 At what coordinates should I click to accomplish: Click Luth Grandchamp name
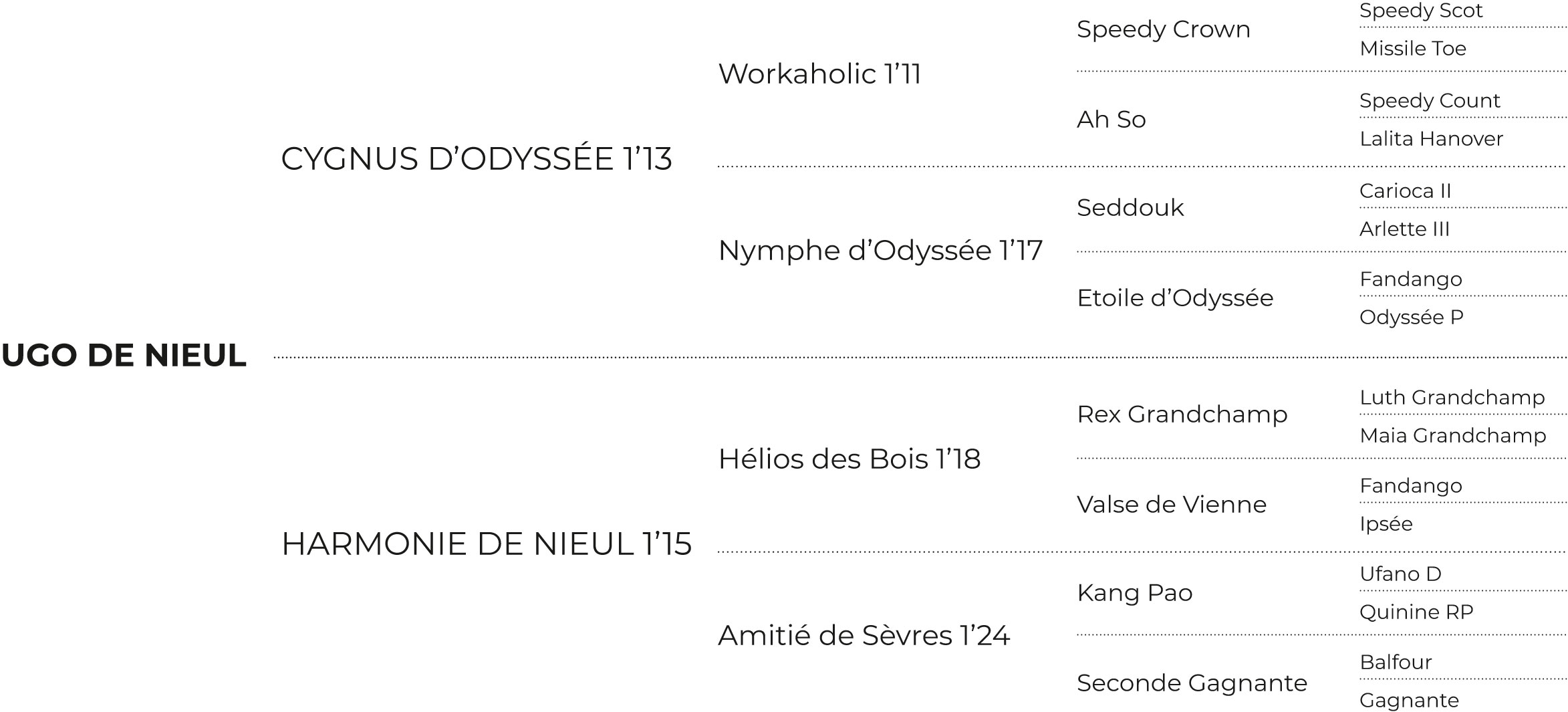tap(1452, 398)
